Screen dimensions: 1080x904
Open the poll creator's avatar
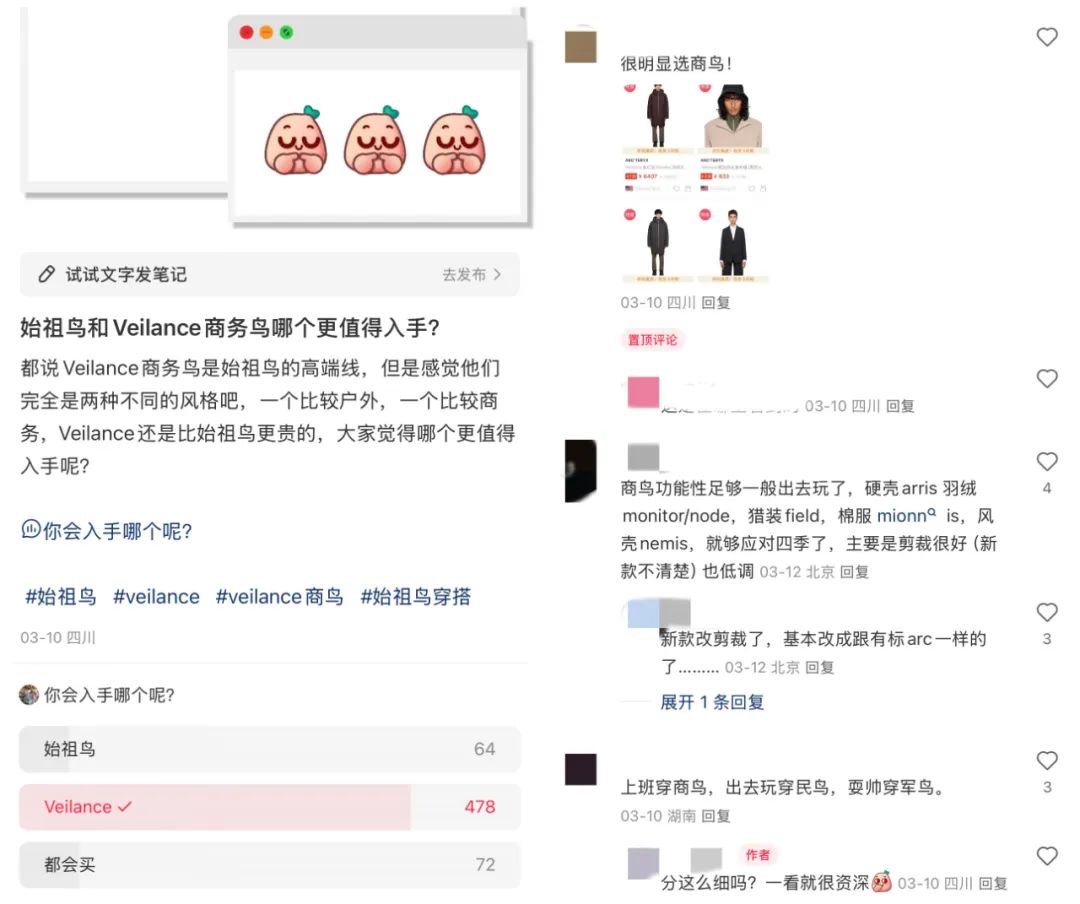tap(28, 695)
